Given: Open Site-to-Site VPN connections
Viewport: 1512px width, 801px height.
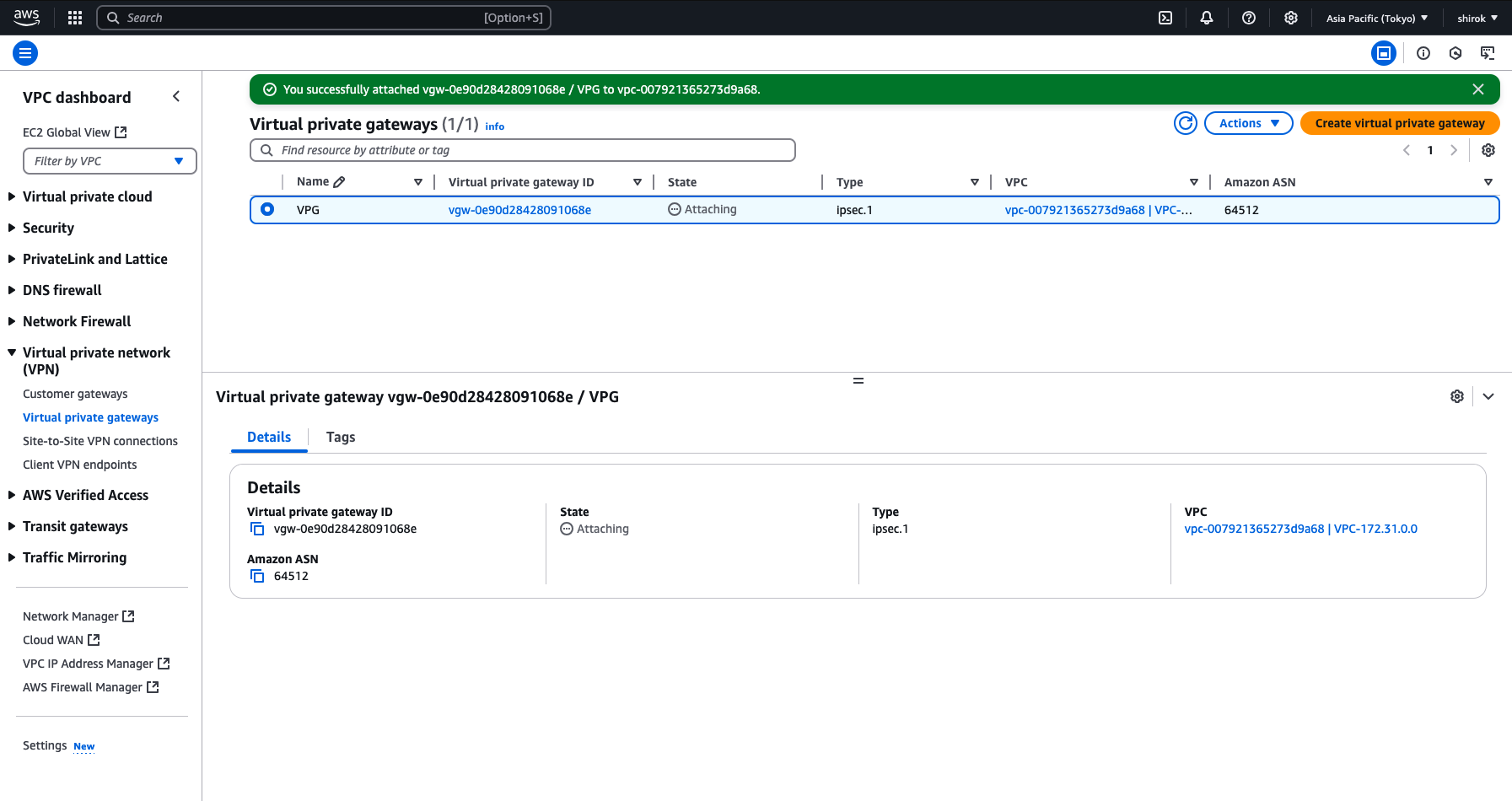Looking at the screenshot, I should pyautogui.click(x=100, y=441).
